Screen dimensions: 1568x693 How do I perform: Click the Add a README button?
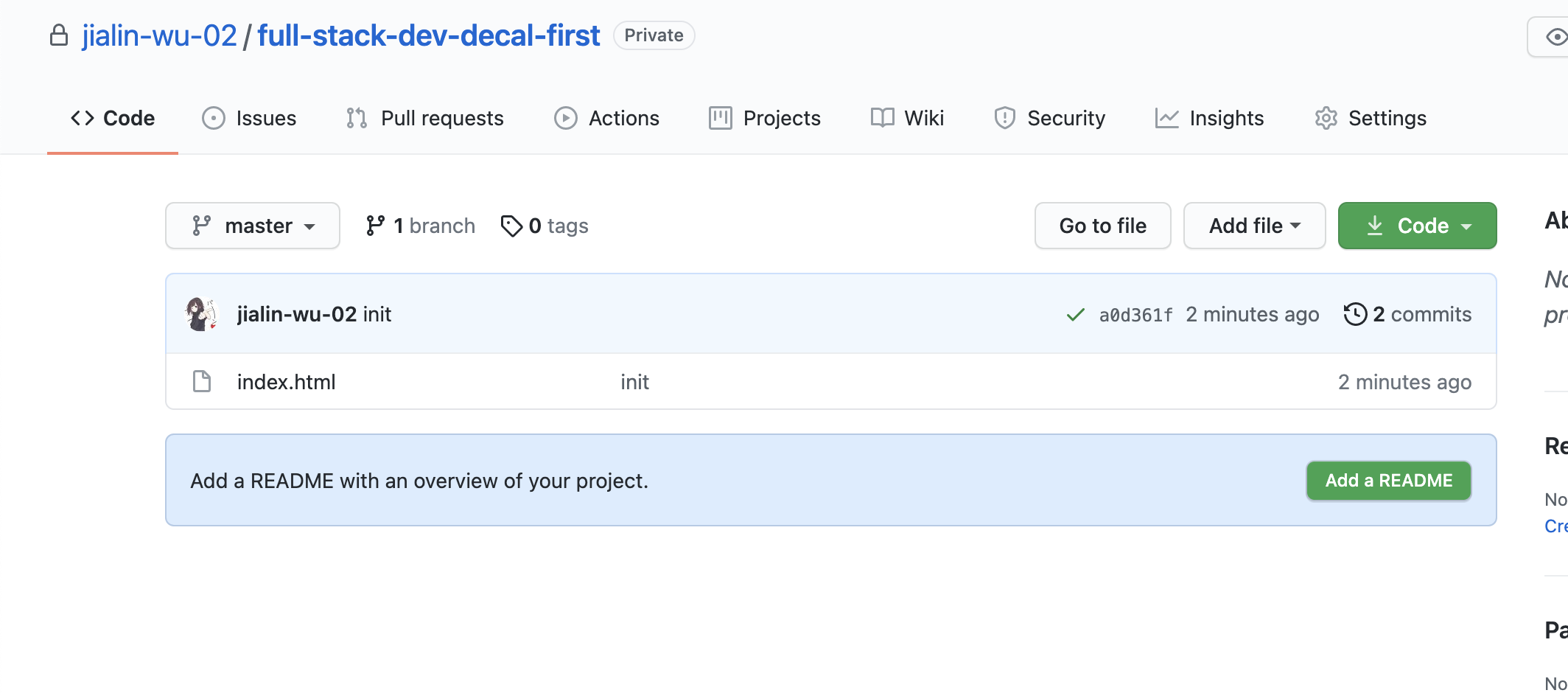[1389, 481]
